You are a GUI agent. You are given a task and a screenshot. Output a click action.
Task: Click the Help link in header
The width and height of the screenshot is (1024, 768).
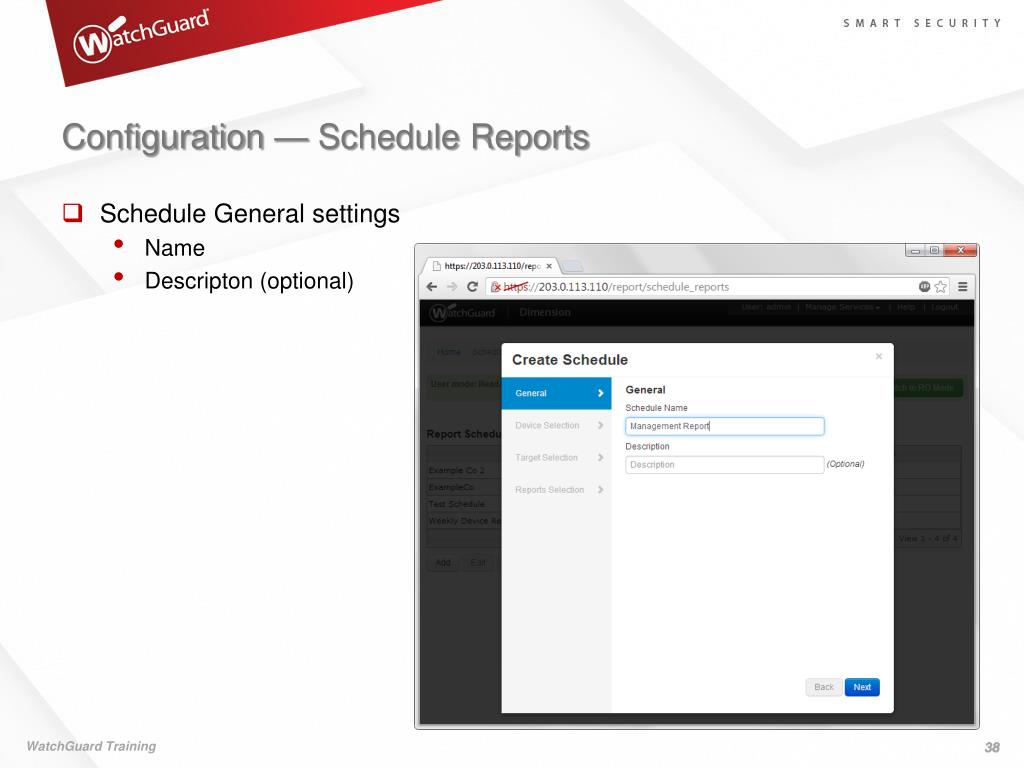(x=906, y=307)
